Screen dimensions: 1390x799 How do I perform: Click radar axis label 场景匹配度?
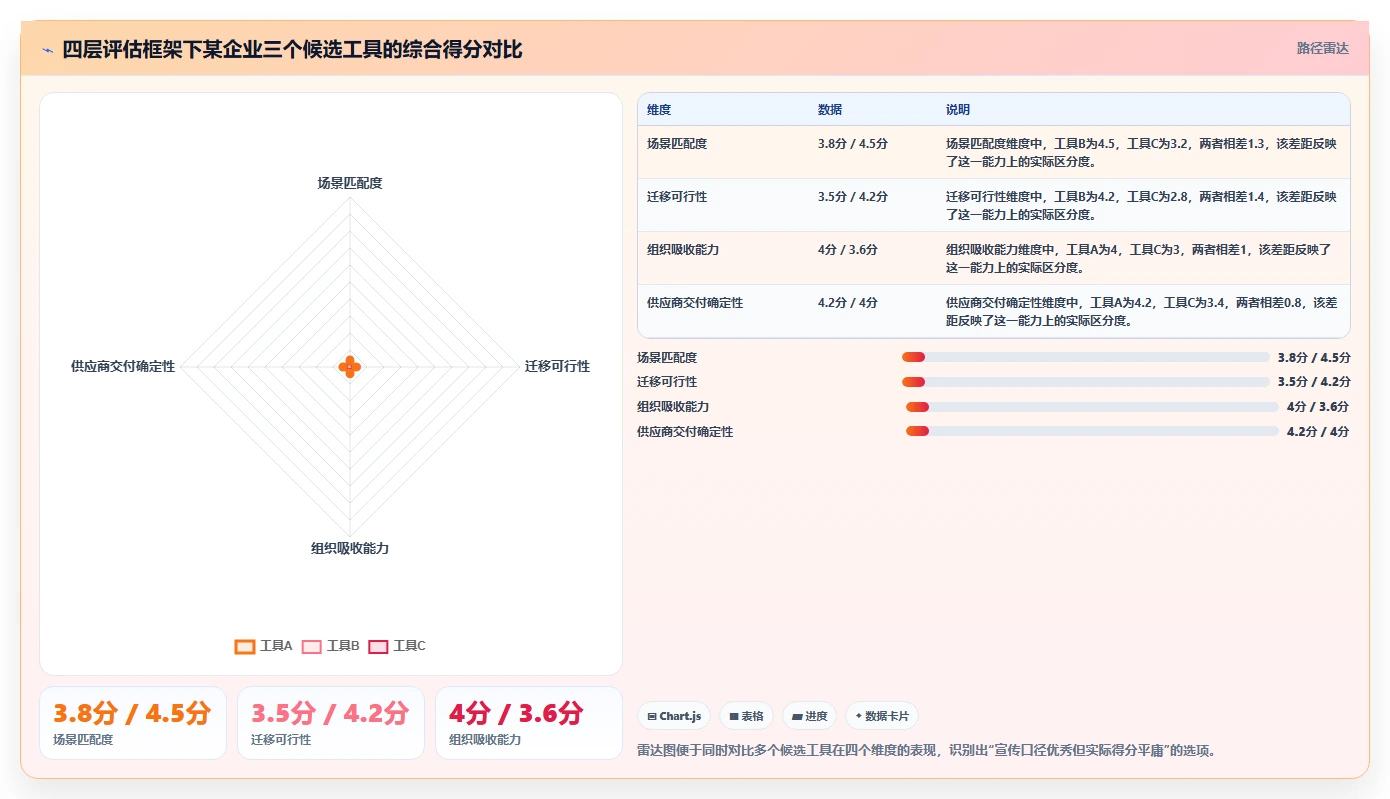tap(350, 183)
